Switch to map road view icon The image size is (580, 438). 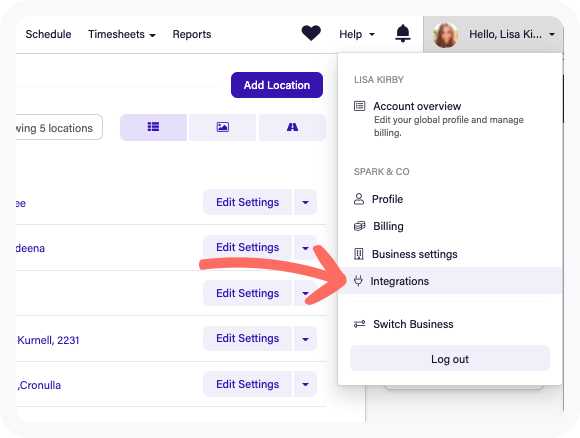292,127
